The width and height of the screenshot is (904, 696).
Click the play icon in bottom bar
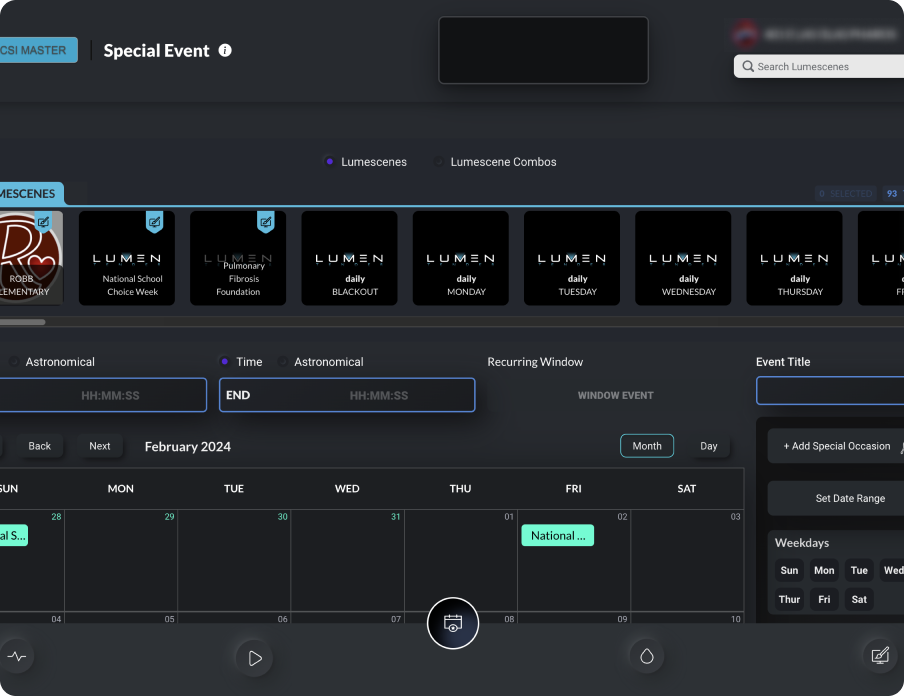click(254, 658)
